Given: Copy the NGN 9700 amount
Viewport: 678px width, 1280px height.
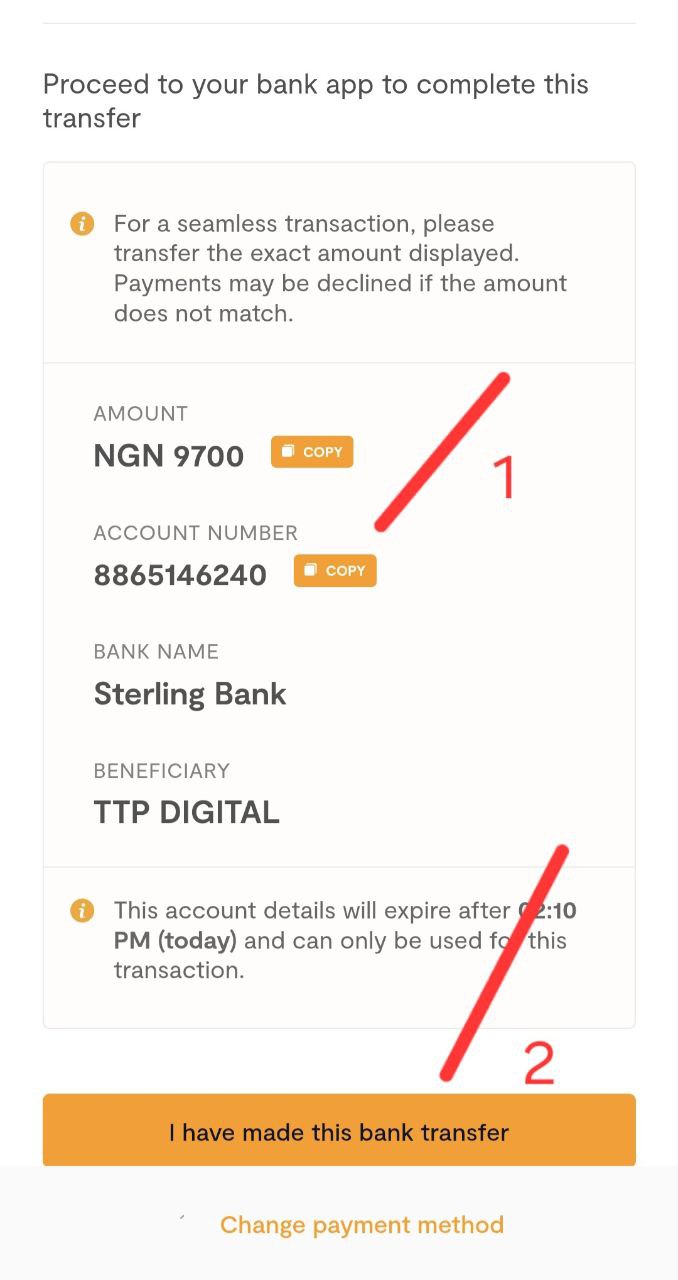Looking at the screenshot, I should (312, 452).
